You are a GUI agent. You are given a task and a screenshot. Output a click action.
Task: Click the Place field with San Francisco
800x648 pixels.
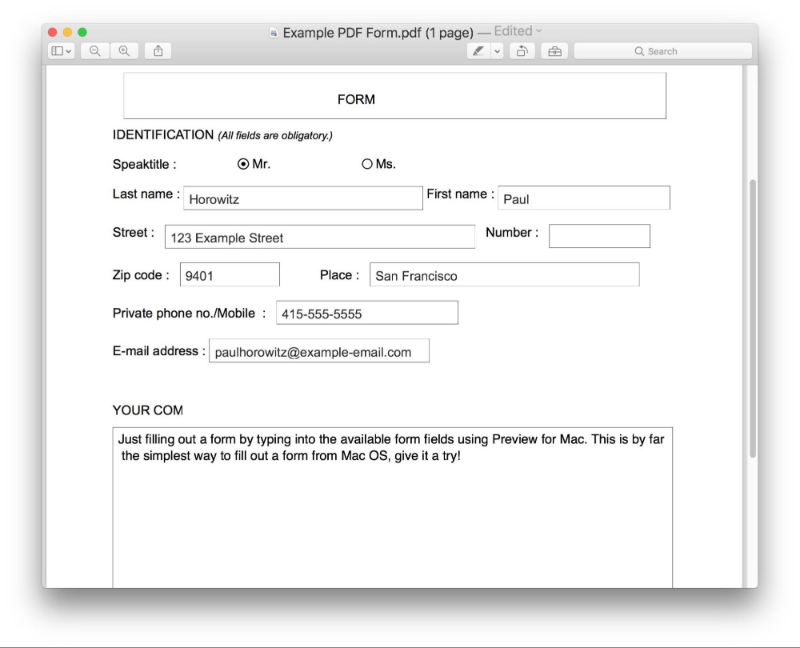click(505, 275)
